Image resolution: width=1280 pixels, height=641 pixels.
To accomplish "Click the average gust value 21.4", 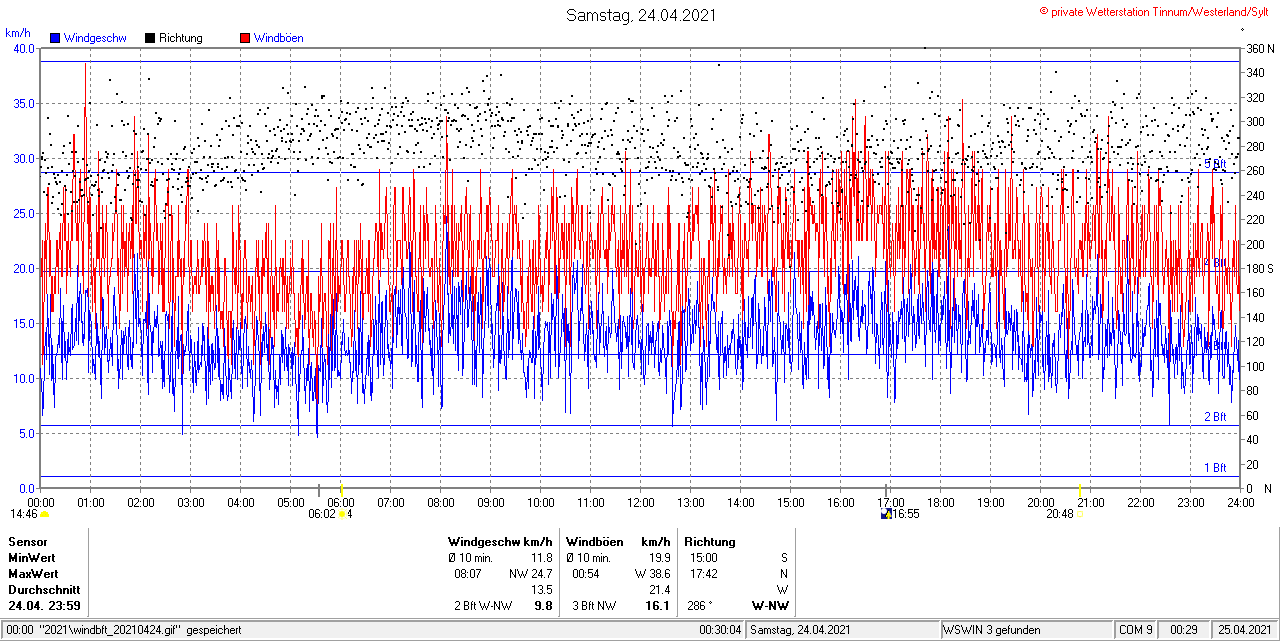I will (x=659, y=590).
